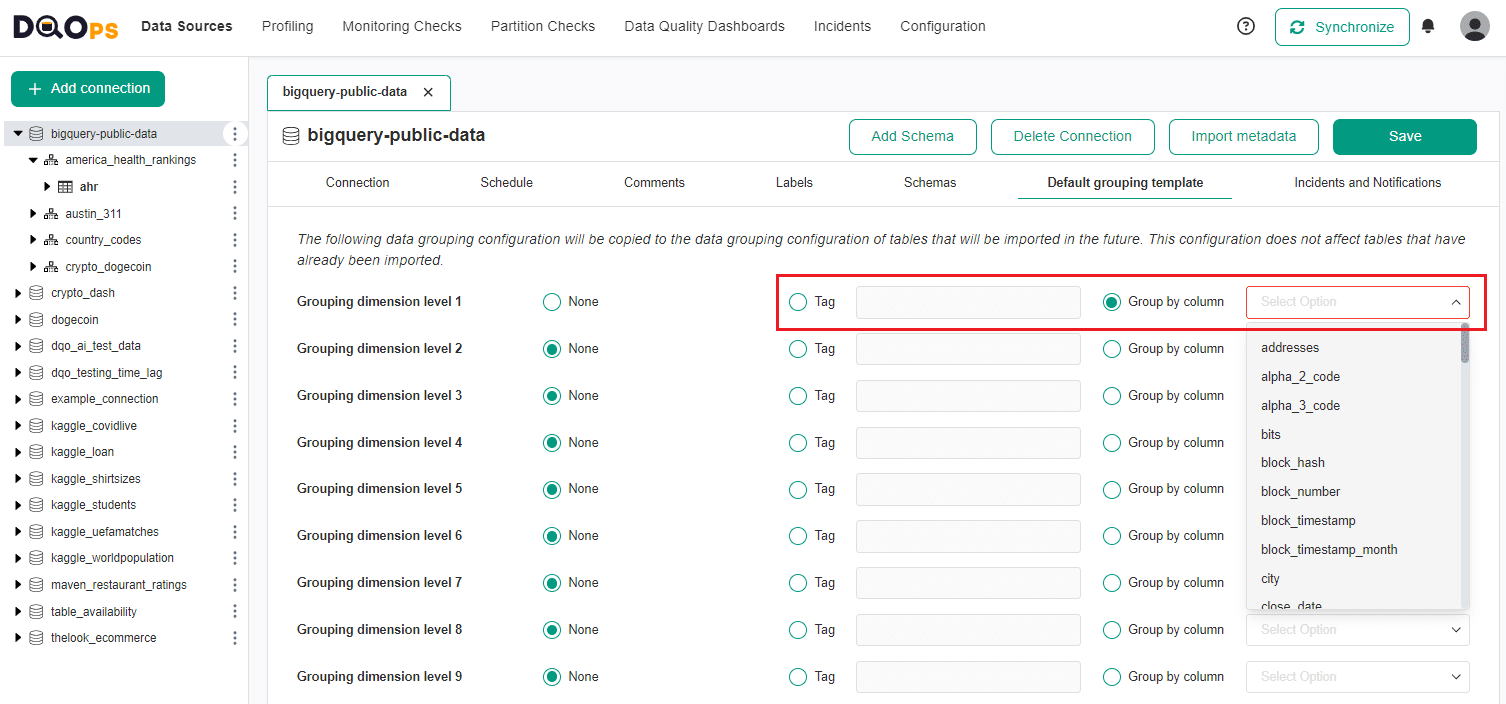
Task: Click the Import metadata button
Action: [x=1244, y=137]
